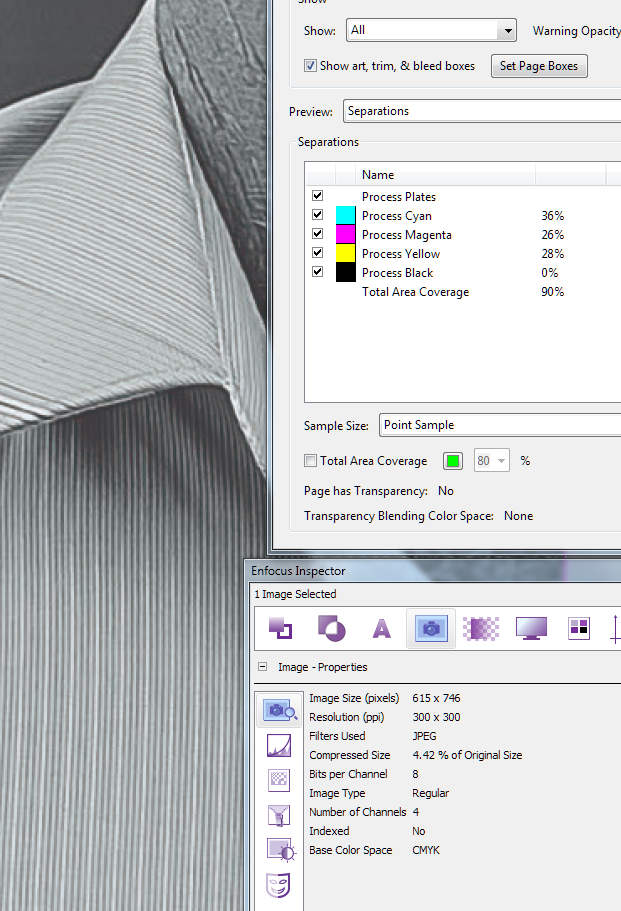Image resolution: width=621 pixels, height=911 pixels.
Task: Uncheck the Process Cyan checkbox
Action: point(317,215)
